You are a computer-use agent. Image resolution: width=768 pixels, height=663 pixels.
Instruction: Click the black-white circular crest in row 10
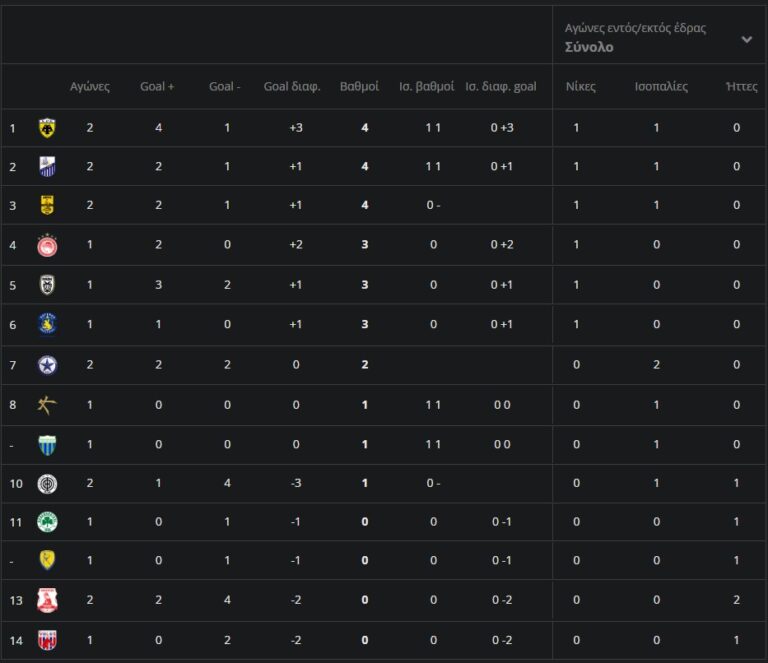[47, 484]
